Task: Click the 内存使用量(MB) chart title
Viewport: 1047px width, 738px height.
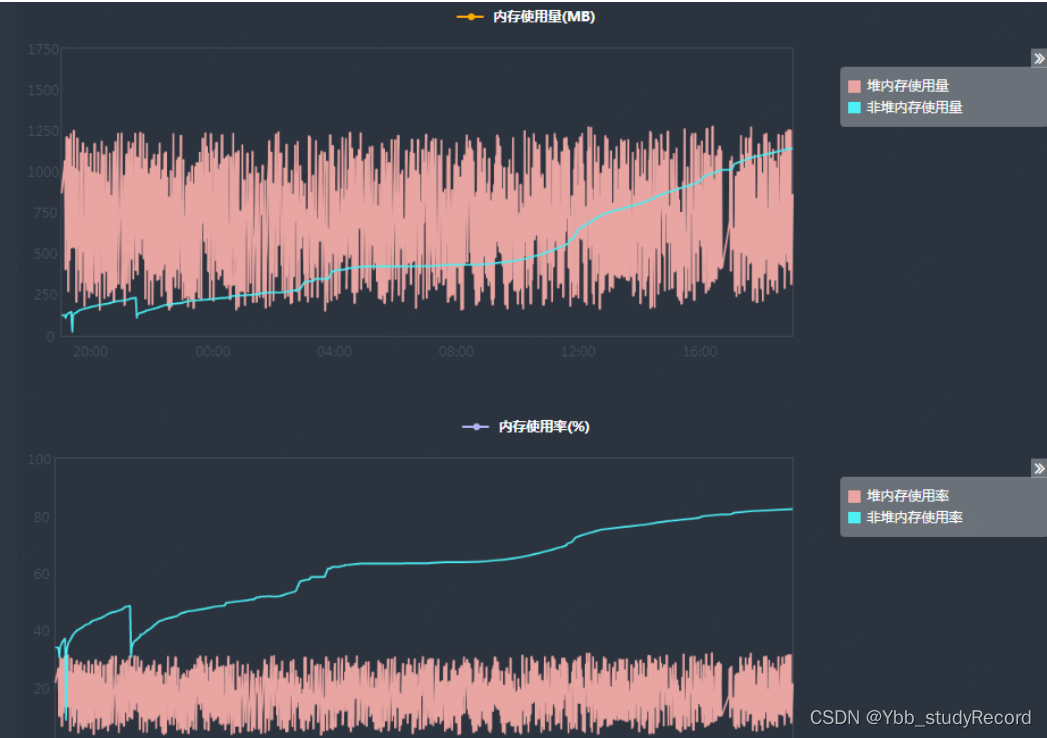Action: pos(544,17)
